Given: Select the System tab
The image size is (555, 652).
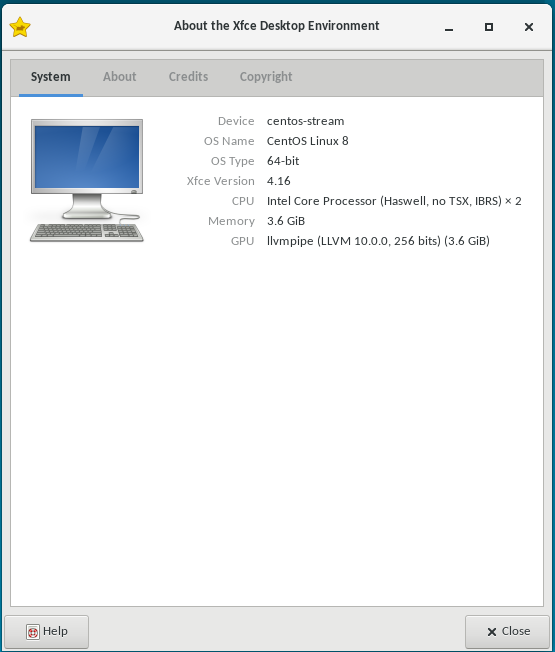Looking at the screenshot, I should click(x=51, y=77).
